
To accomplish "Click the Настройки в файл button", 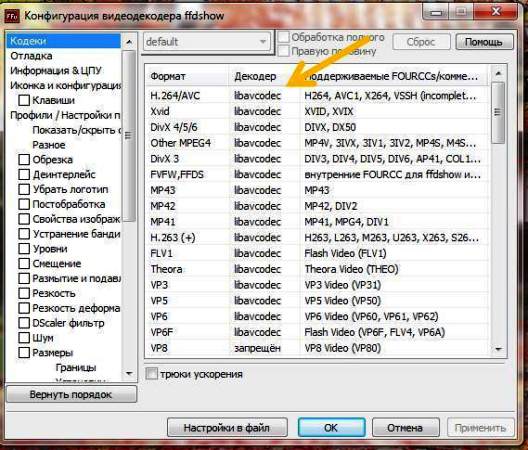I will click(x=227, y=428).
